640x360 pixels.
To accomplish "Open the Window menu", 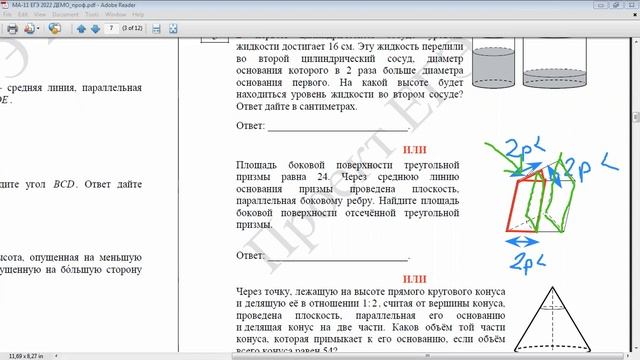I will click(116, 14).
